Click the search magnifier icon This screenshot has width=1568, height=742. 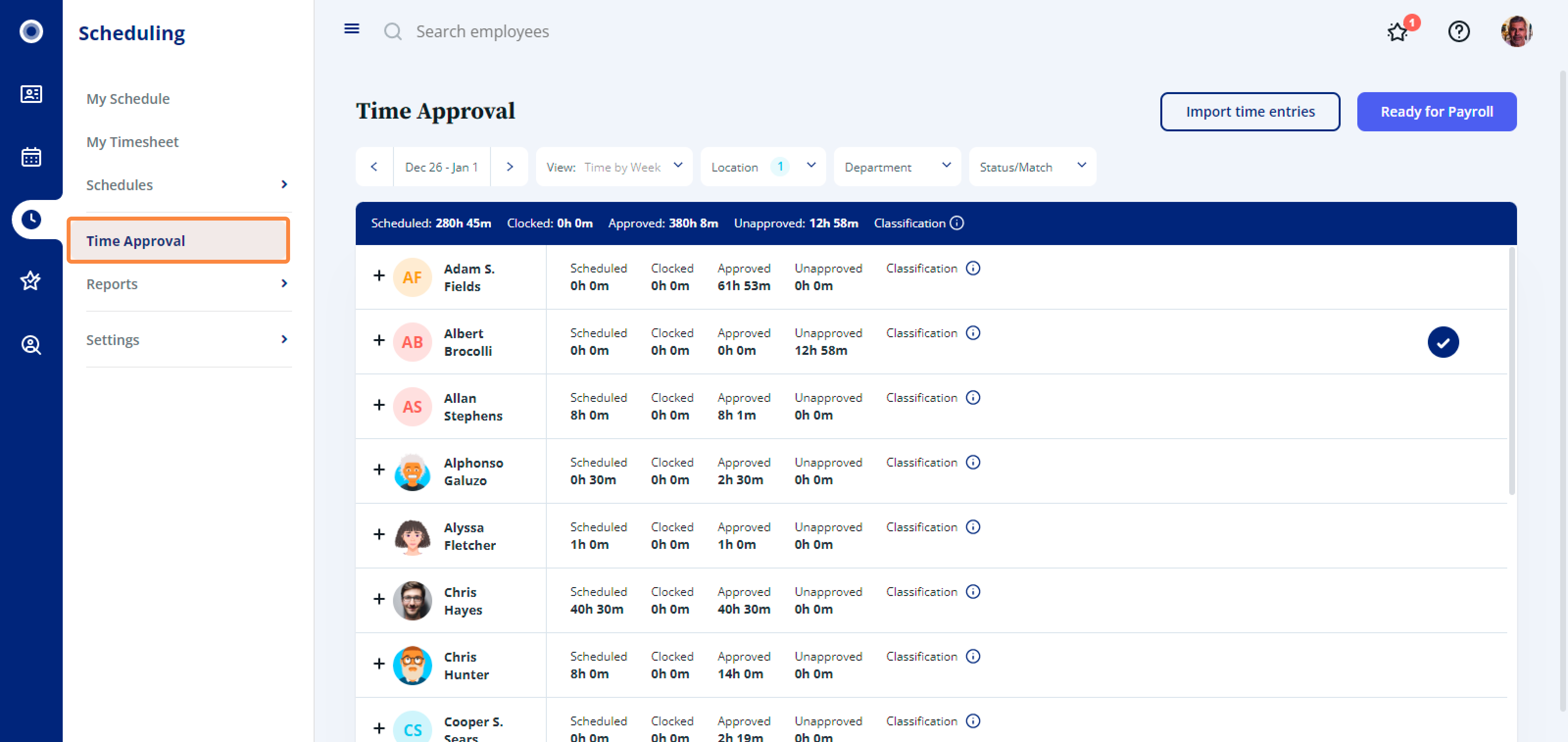click(392, 31)
